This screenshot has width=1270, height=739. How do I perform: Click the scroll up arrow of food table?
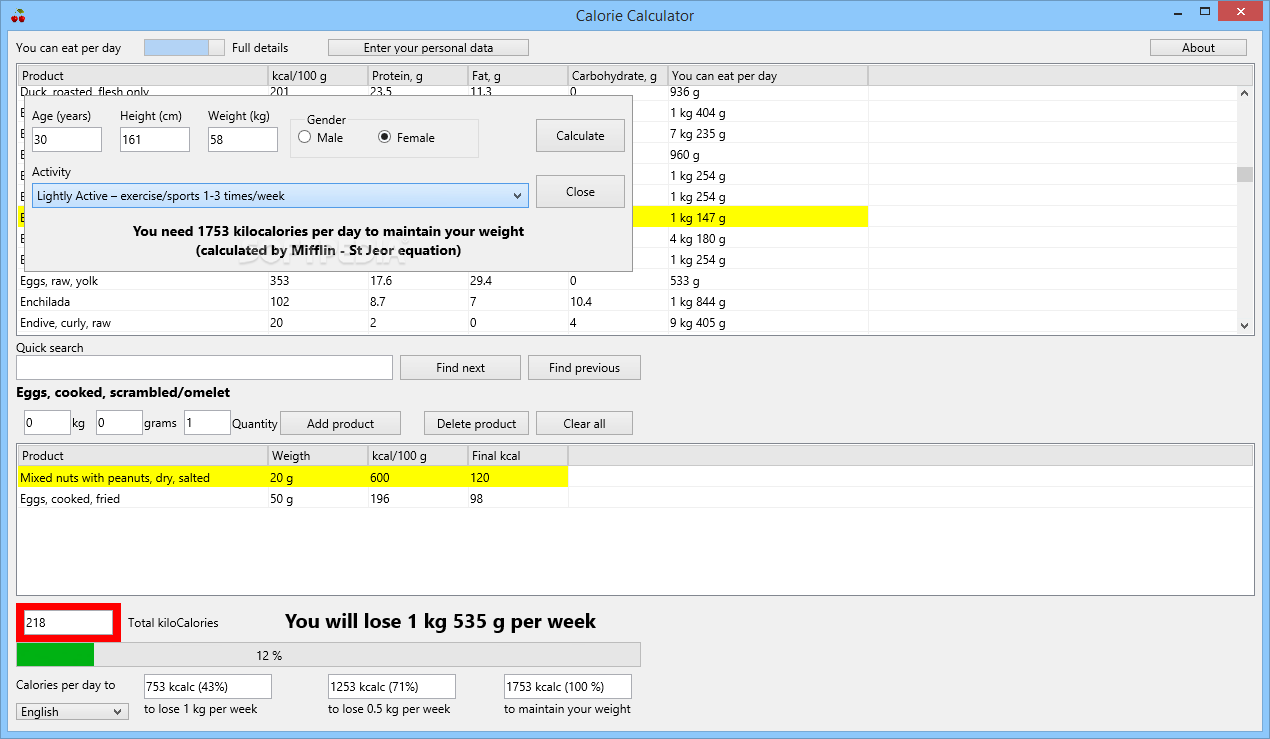tap(1245, 93)
